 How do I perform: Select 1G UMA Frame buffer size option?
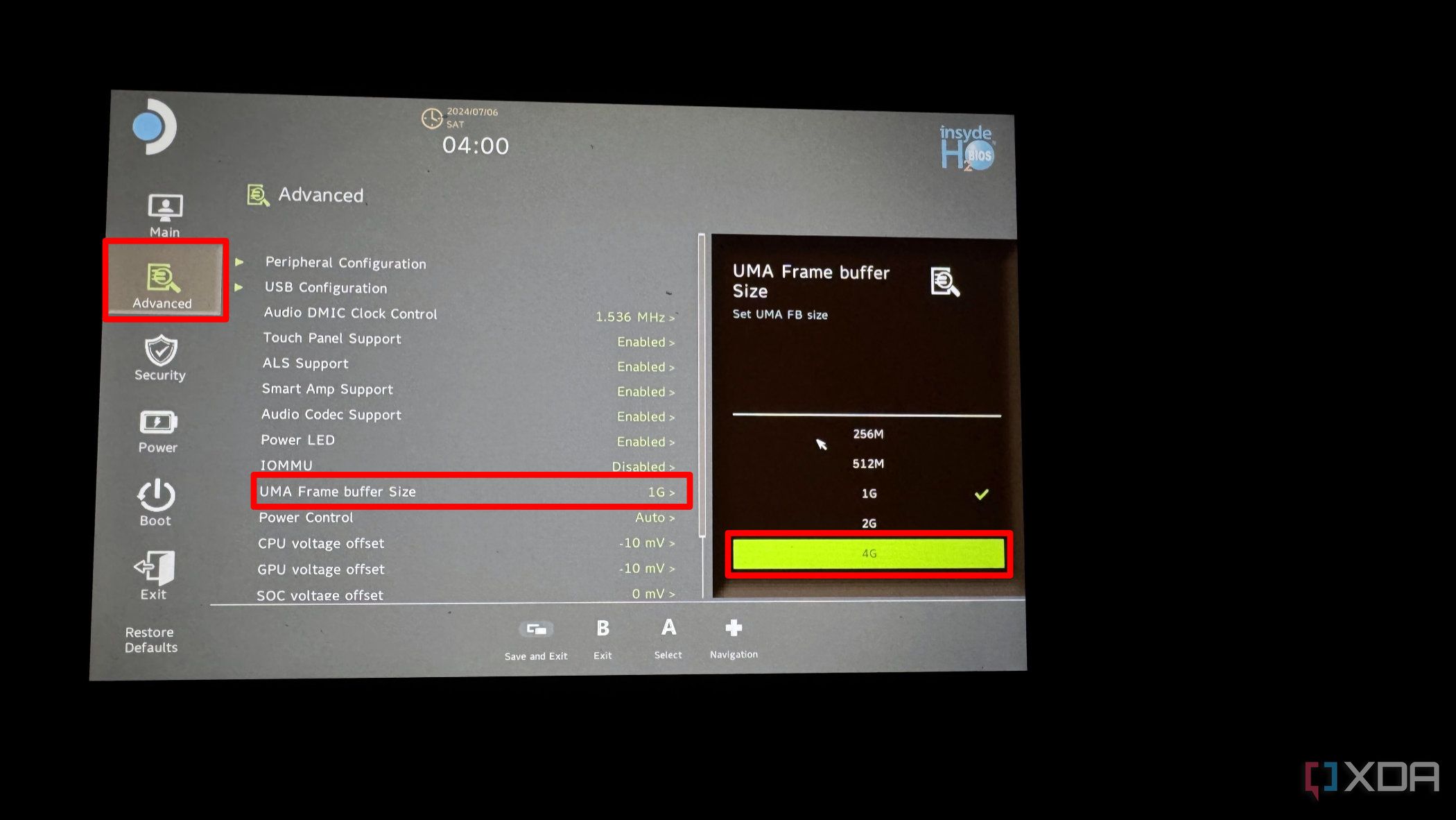click(867, 493)
